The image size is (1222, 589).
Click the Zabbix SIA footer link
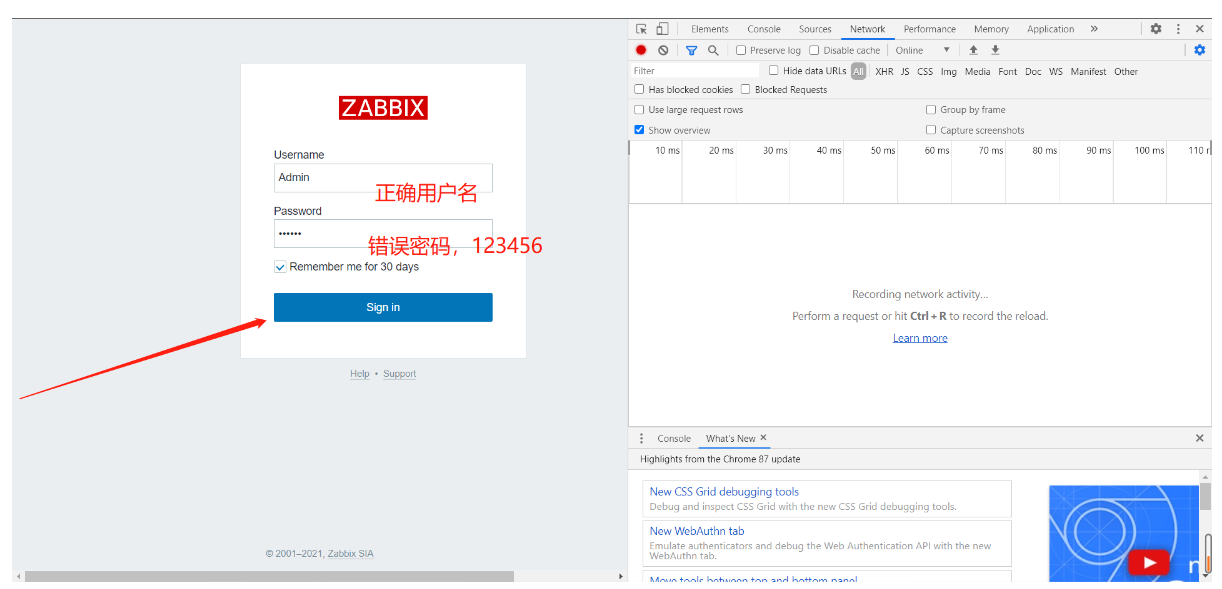click(x=350, y=554)
